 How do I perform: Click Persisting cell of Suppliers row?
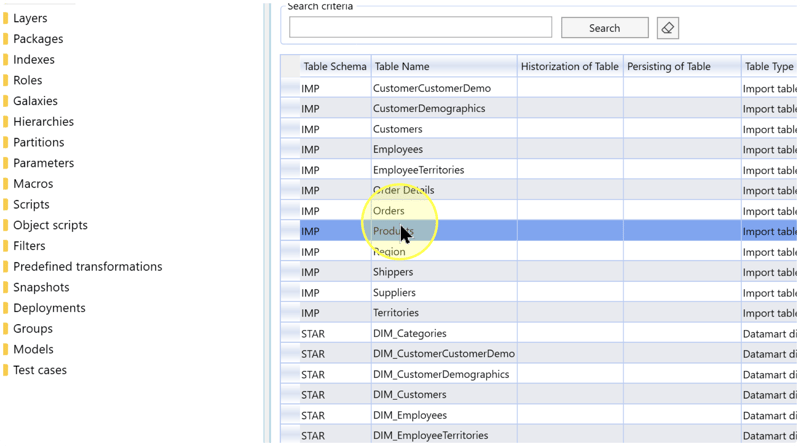click(x=682, y=292)
